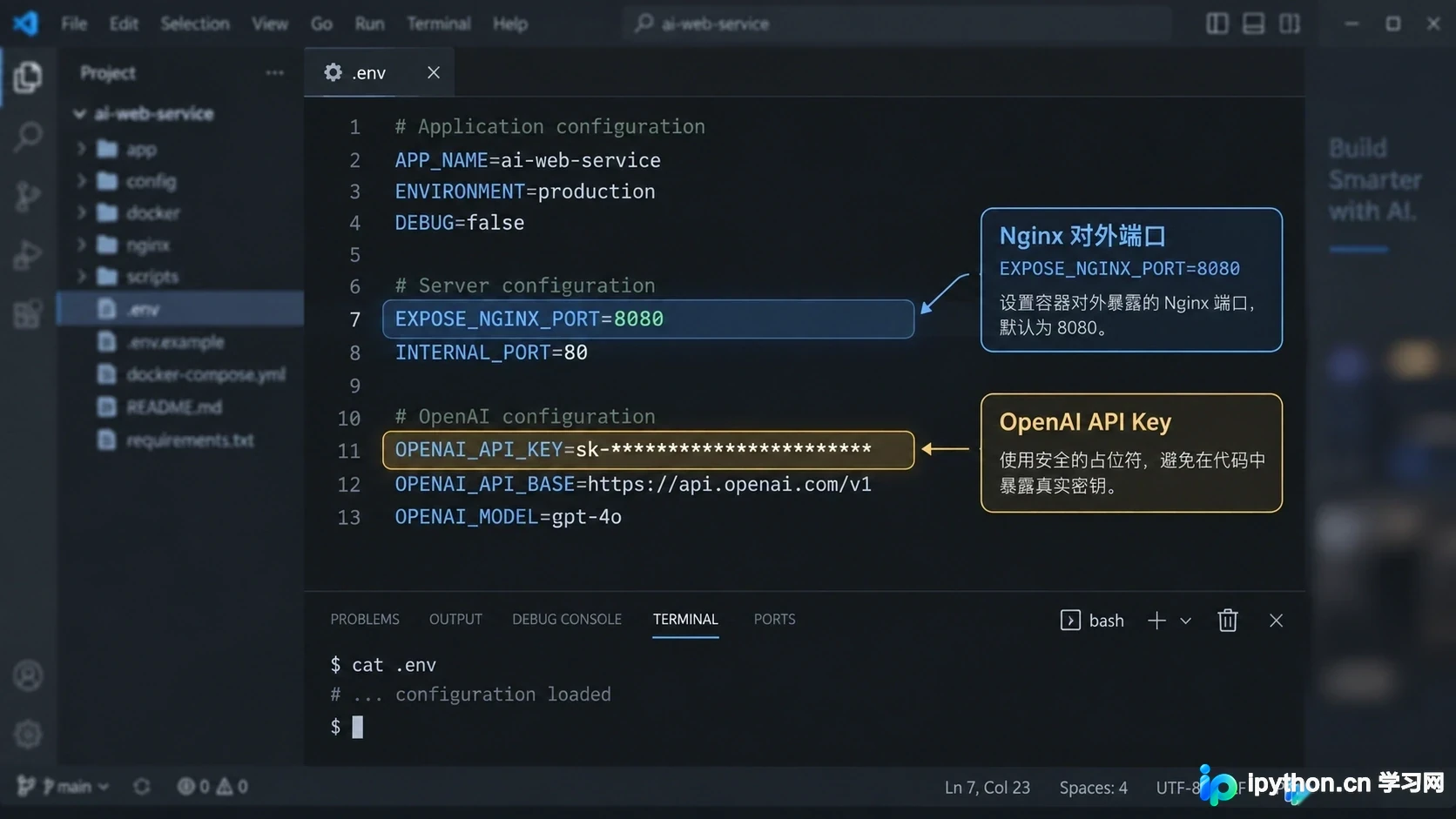The height and width of the screenshot is (819, 1456).
Task: Open README.md file
Action: pos(180,407)
